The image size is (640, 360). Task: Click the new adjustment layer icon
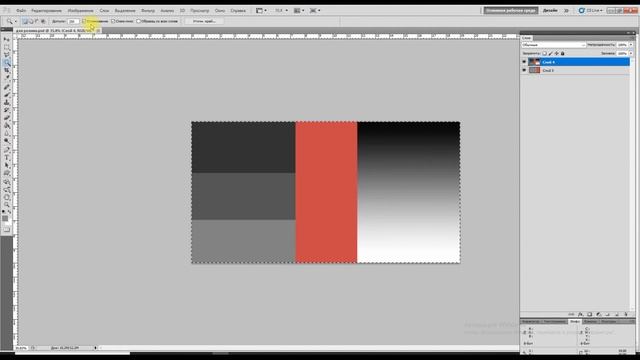[x=598, y=314]
